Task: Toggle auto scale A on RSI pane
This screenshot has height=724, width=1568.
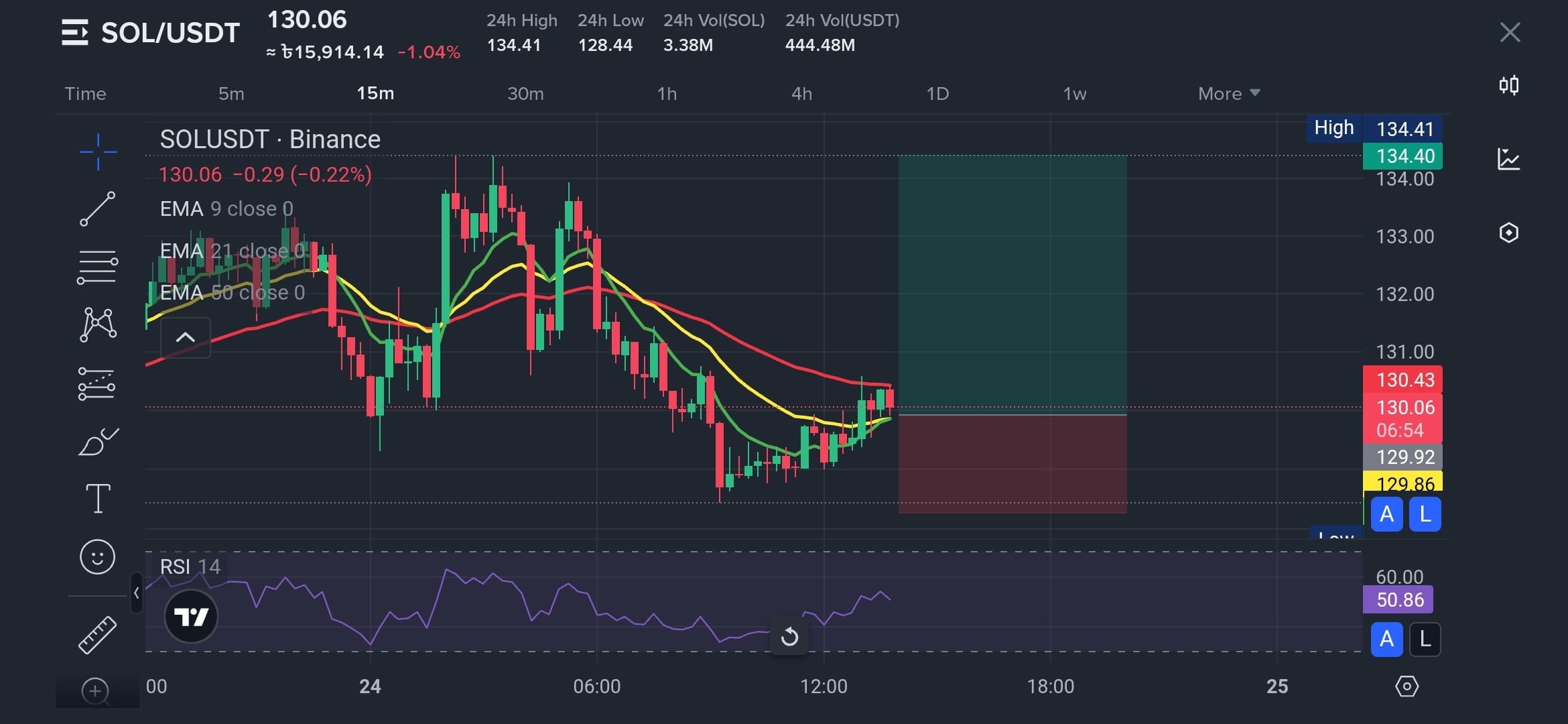Action: point(1386,639)
